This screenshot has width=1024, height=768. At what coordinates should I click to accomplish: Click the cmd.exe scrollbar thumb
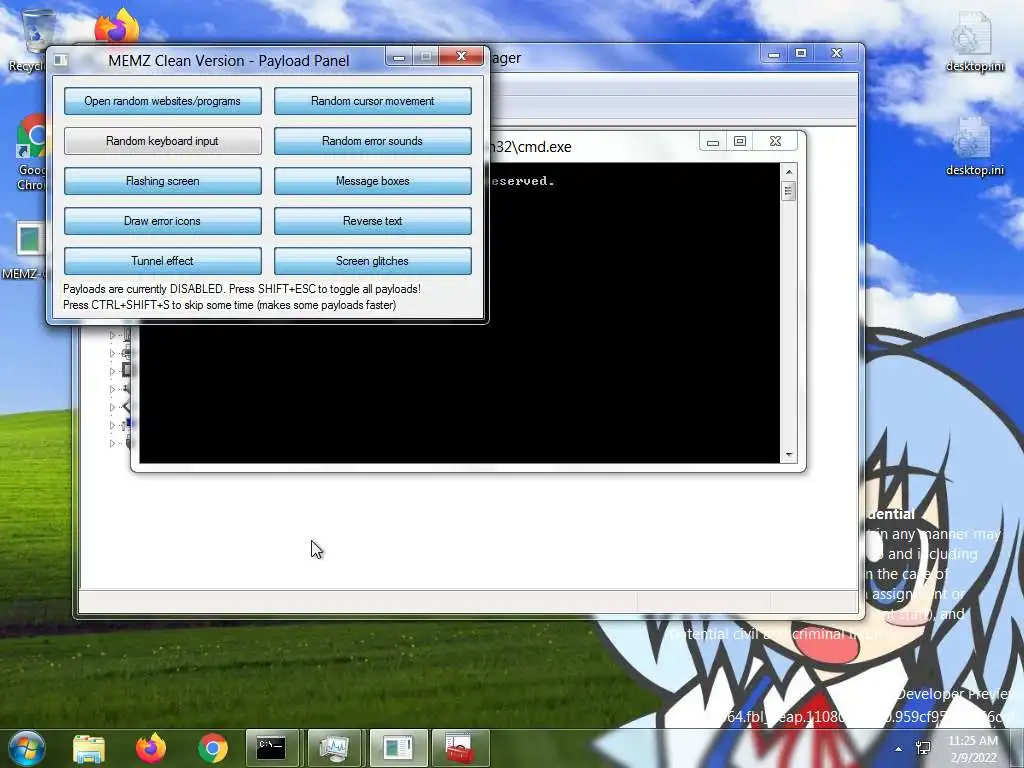[x=789, y=191]
